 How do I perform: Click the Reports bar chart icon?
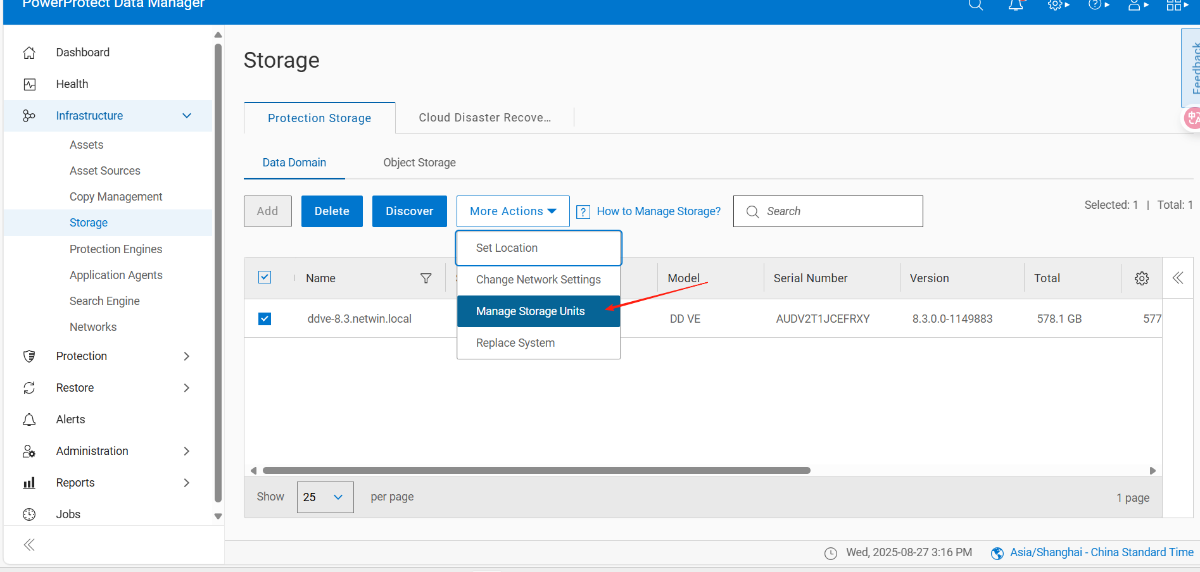pyautogui.click(x=29, y=483)
